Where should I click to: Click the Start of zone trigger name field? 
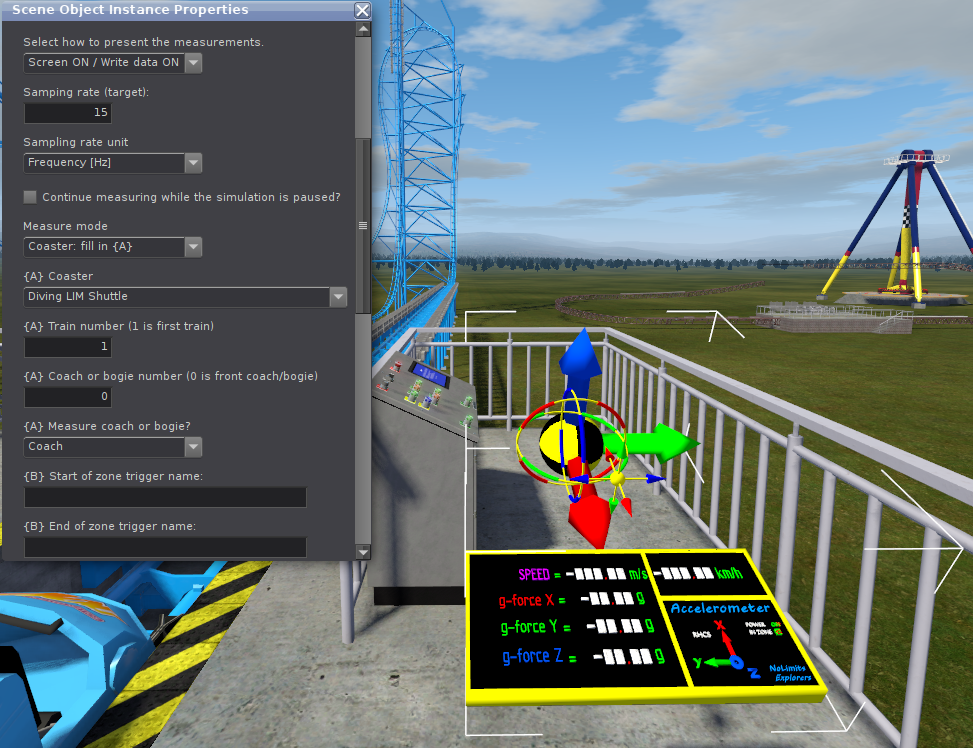click(x=165, y=497)
